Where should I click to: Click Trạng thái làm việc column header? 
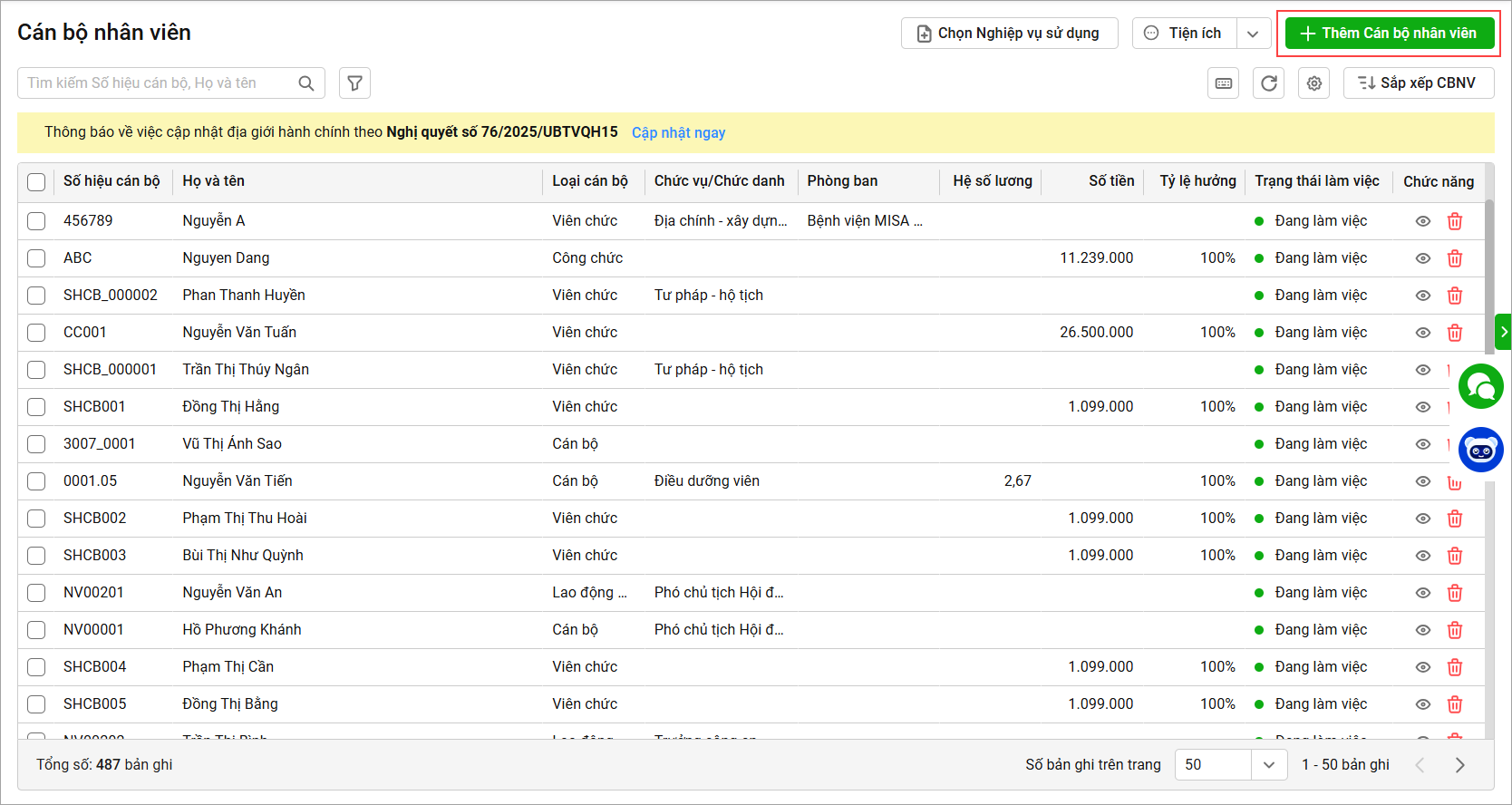1316,181
